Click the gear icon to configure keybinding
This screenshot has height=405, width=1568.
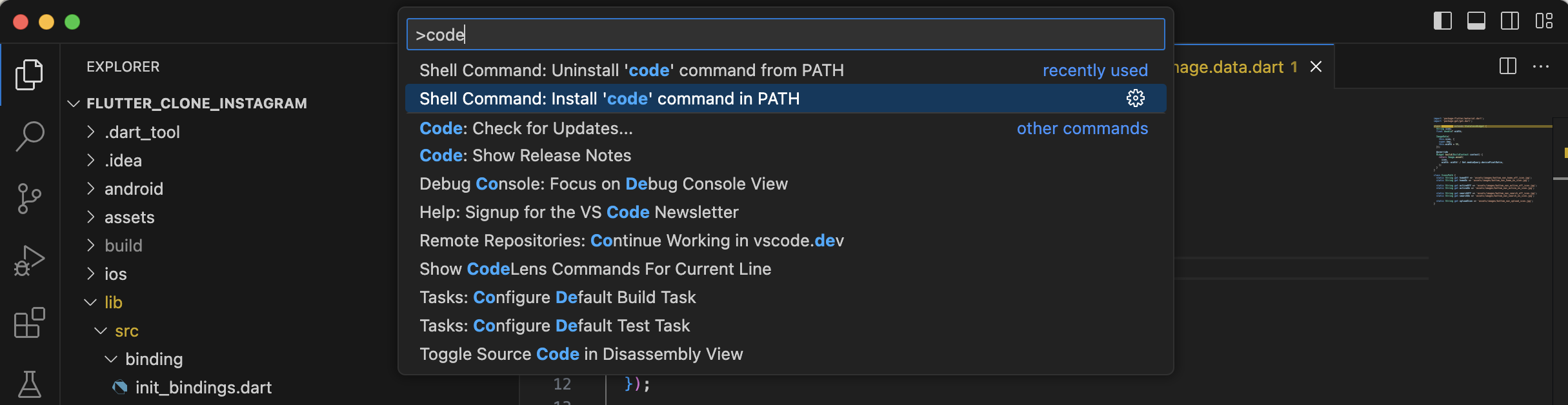pyautogui.click(x=1135, y=98)
